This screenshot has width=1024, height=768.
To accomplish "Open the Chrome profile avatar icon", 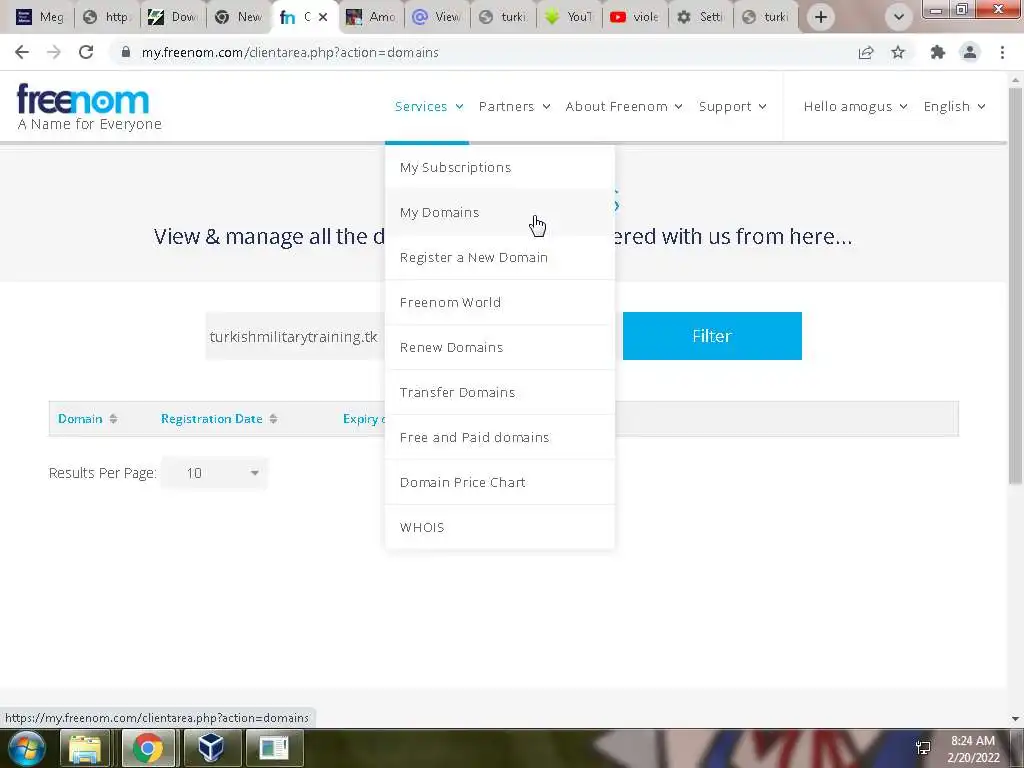I will (970, 52).
